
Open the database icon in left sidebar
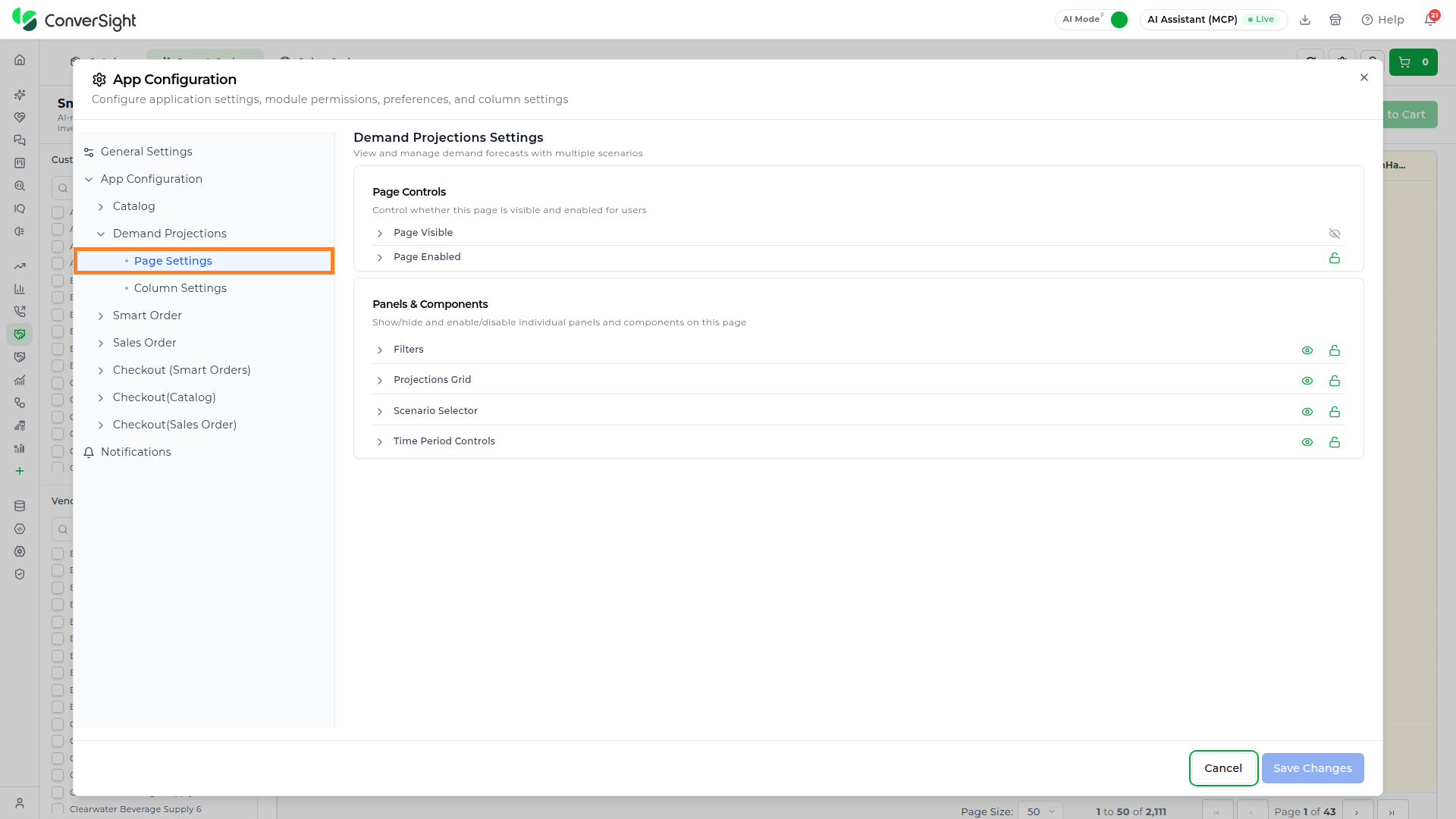[x=20, y=506]
